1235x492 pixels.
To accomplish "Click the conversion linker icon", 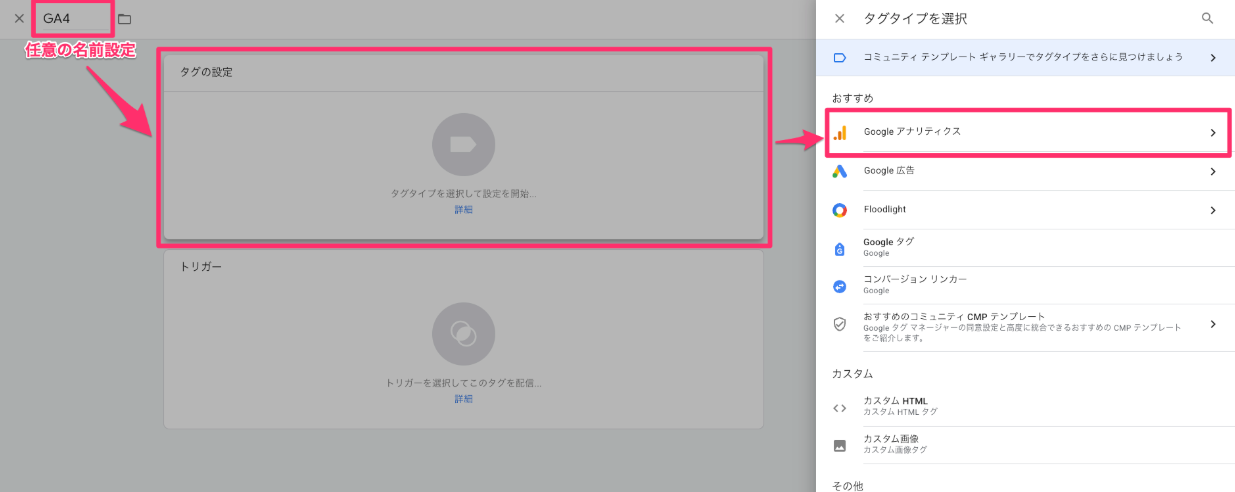I will [x=840, y=286].
